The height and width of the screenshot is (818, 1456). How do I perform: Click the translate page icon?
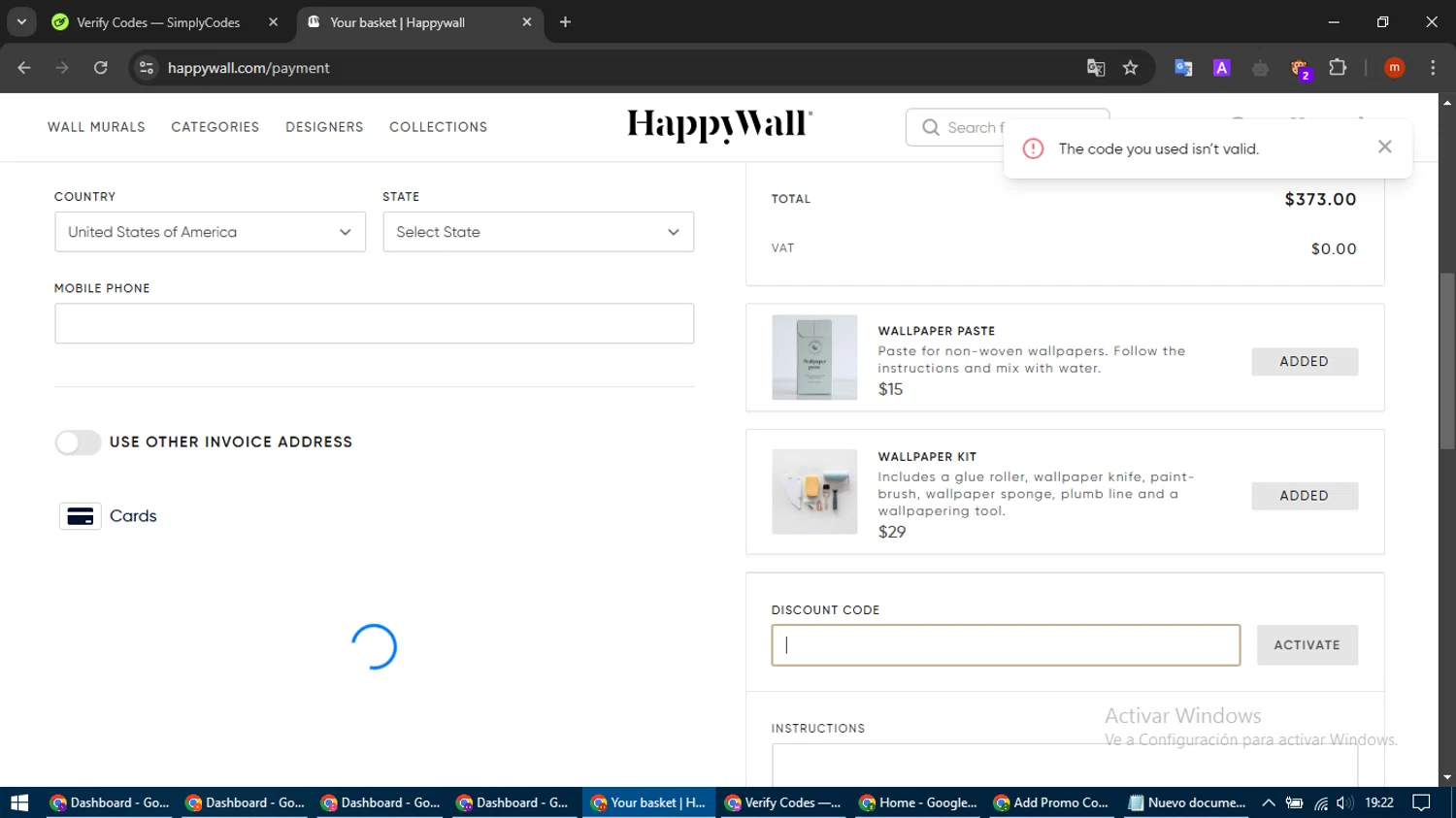(x=1096, y=68)
